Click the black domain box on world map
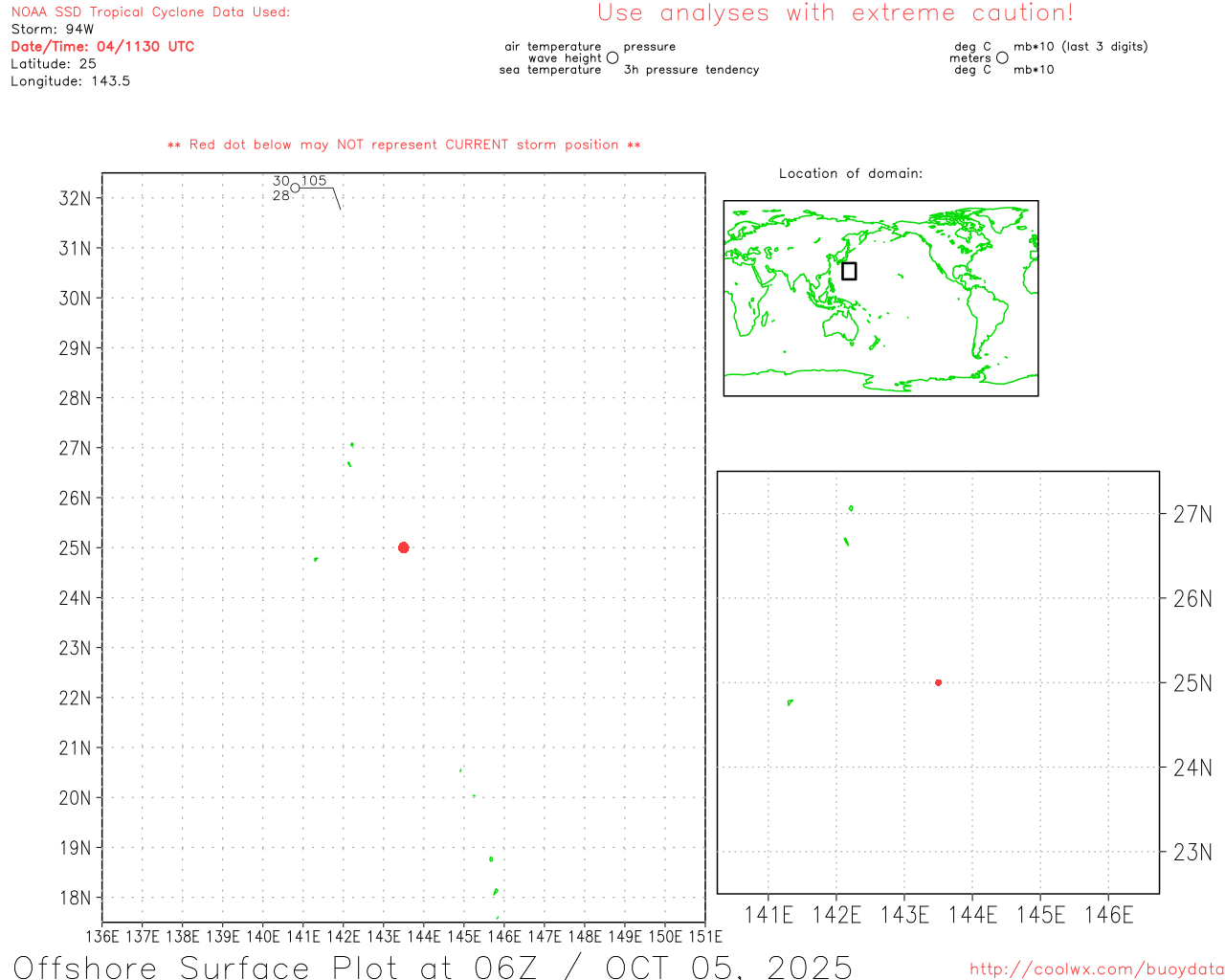 point(849,271)
